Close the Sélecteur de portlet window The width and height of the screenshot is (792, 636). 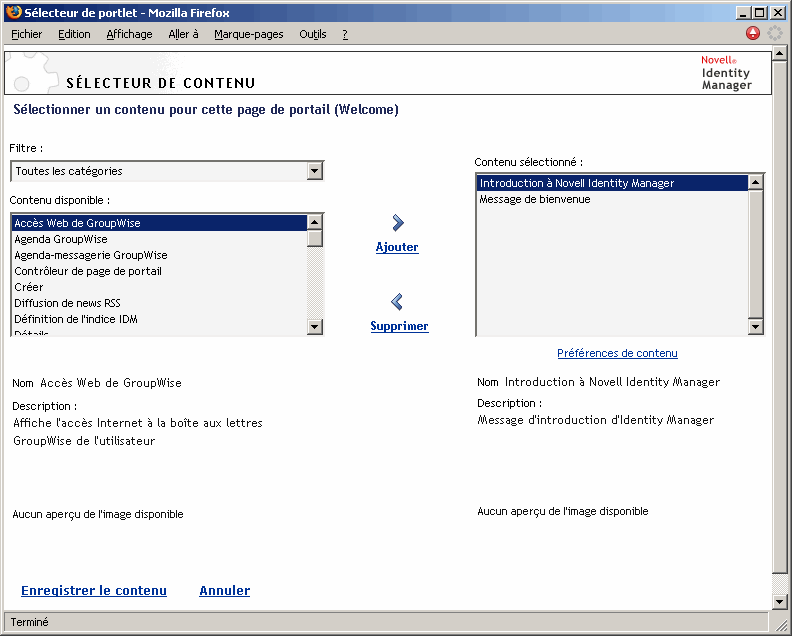click(778, 13)
